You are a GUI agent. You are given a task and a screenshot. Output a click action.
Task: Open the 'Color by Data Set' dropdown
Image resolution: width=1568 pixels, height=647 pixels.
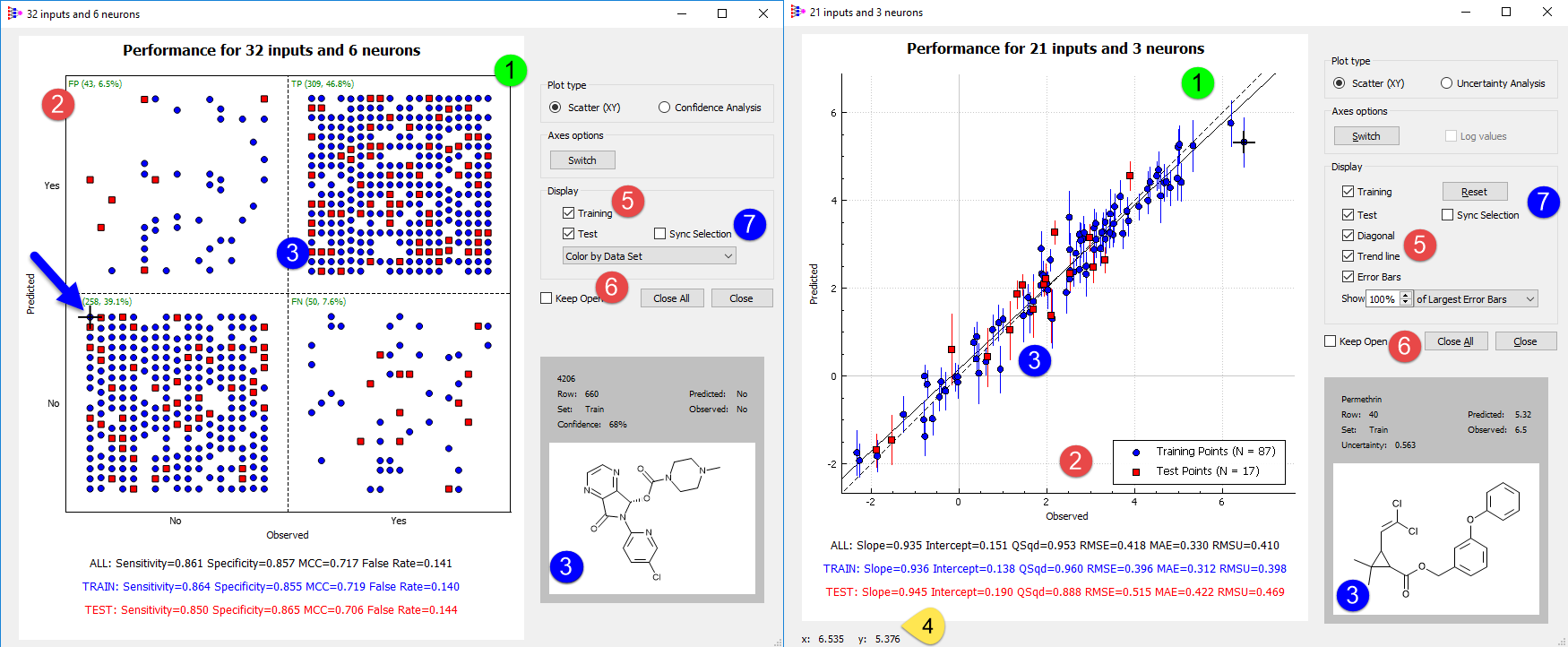click(650, 256)
